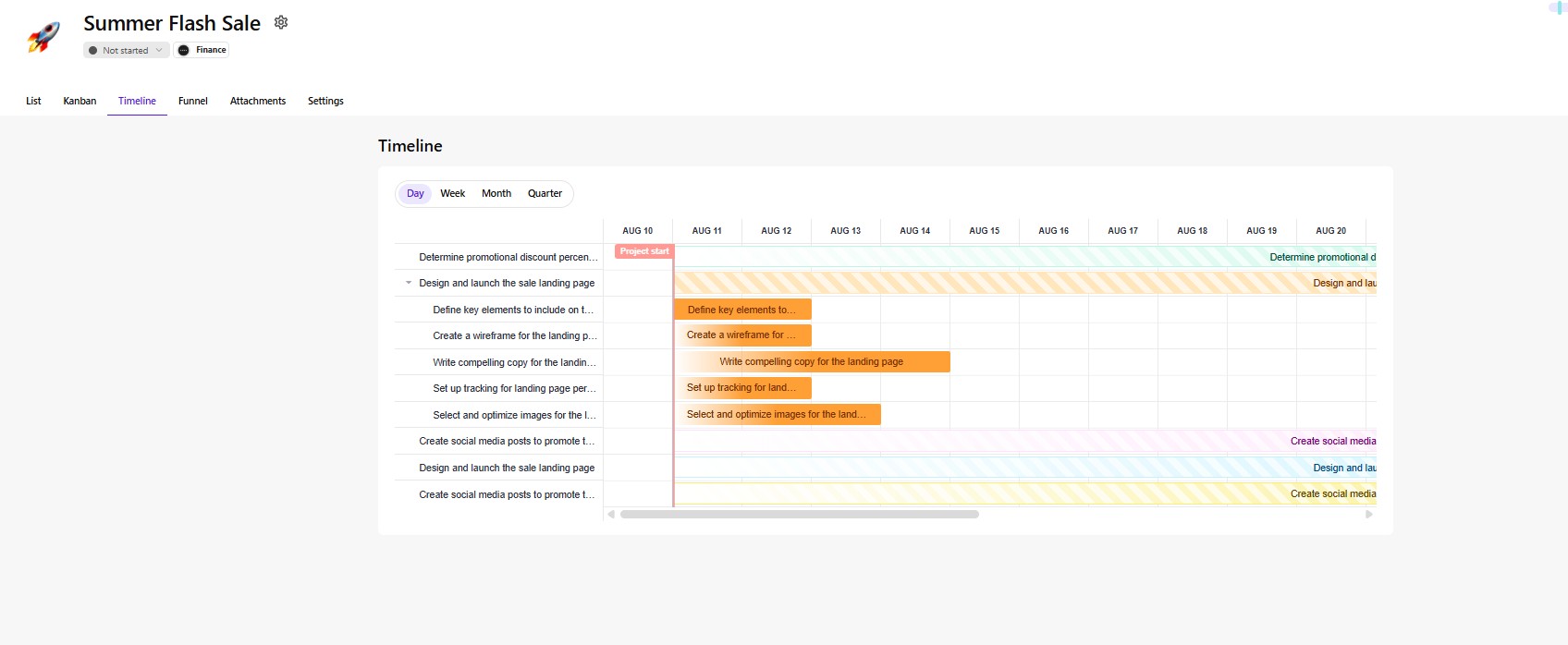The height and width of the screenshot is (645, 1568).
Task: Open project settings gear beside title
Action: (x=281, y=22)
